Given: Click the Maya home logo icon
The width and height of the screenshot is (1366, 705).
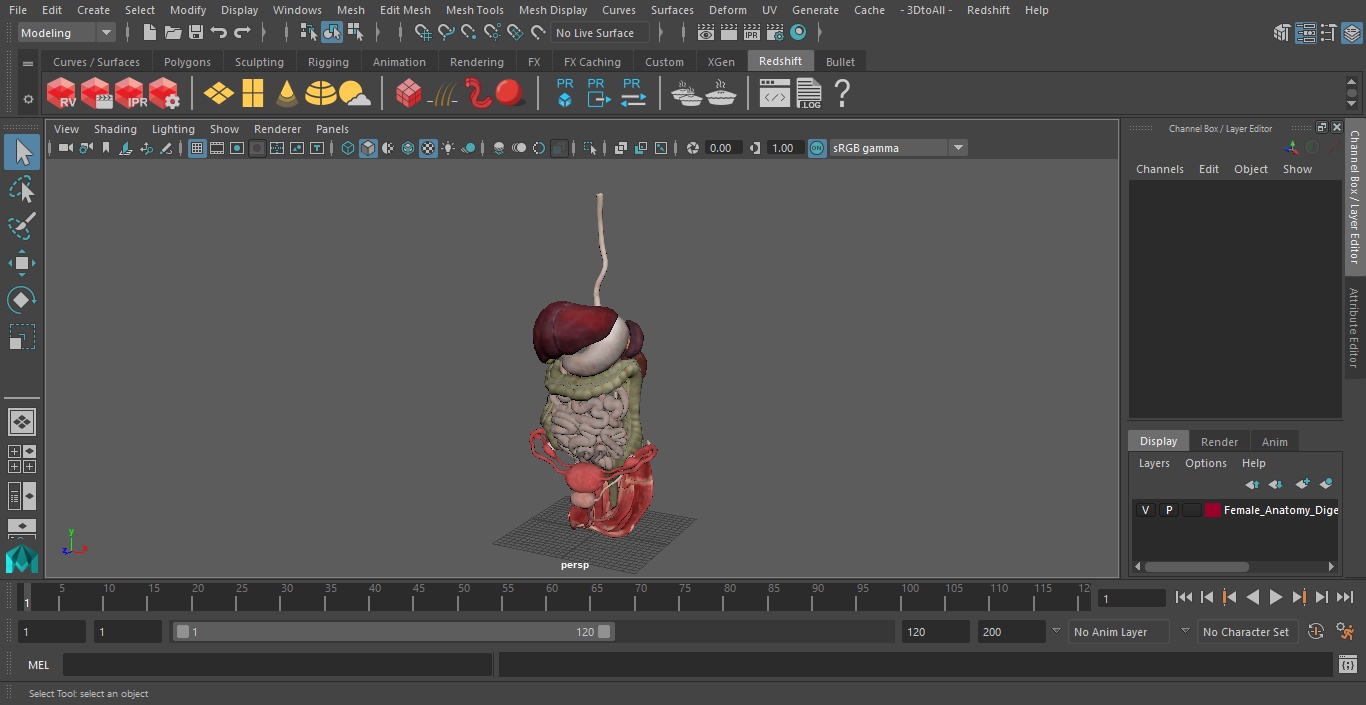Looking at the screenshot, I should (x=21, y=559).
